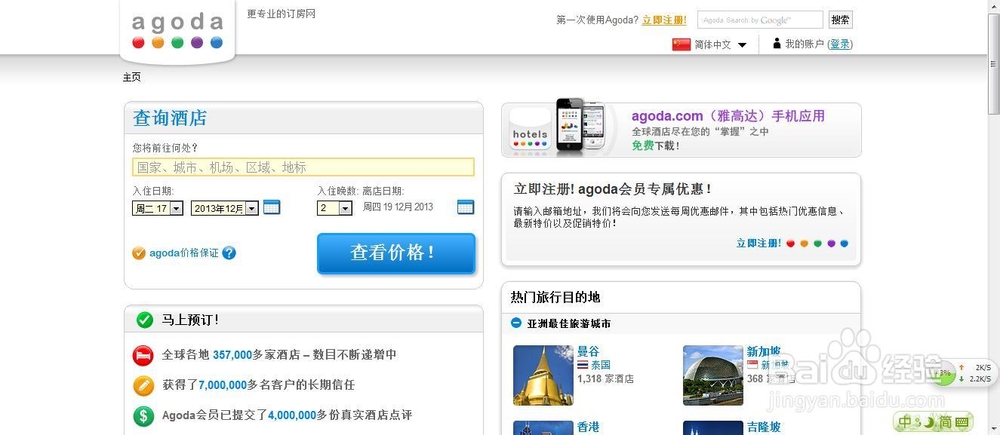Viewport: 1000px width, 435px height.
Task: Click the 更专业的订房网 tagline
Action: (281, 14)
